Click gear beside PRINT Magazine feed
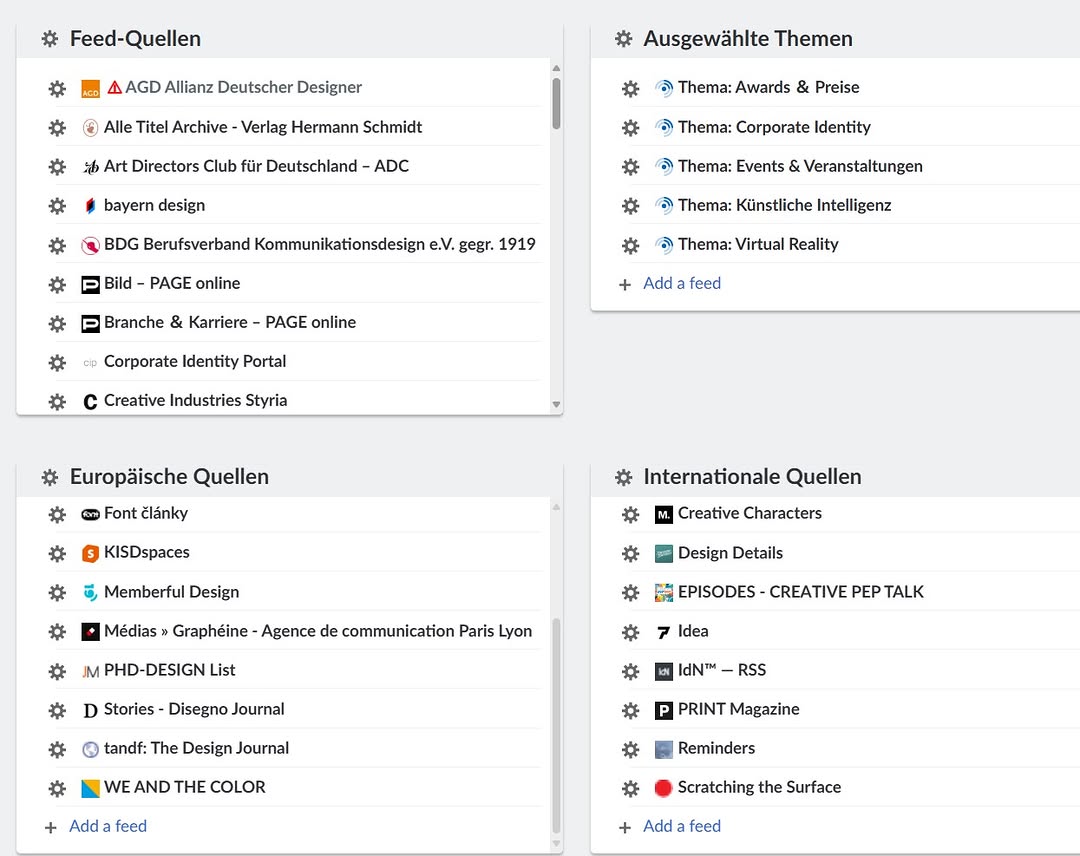Viewport: 1080px width, 856px height. tap(630, 709)
